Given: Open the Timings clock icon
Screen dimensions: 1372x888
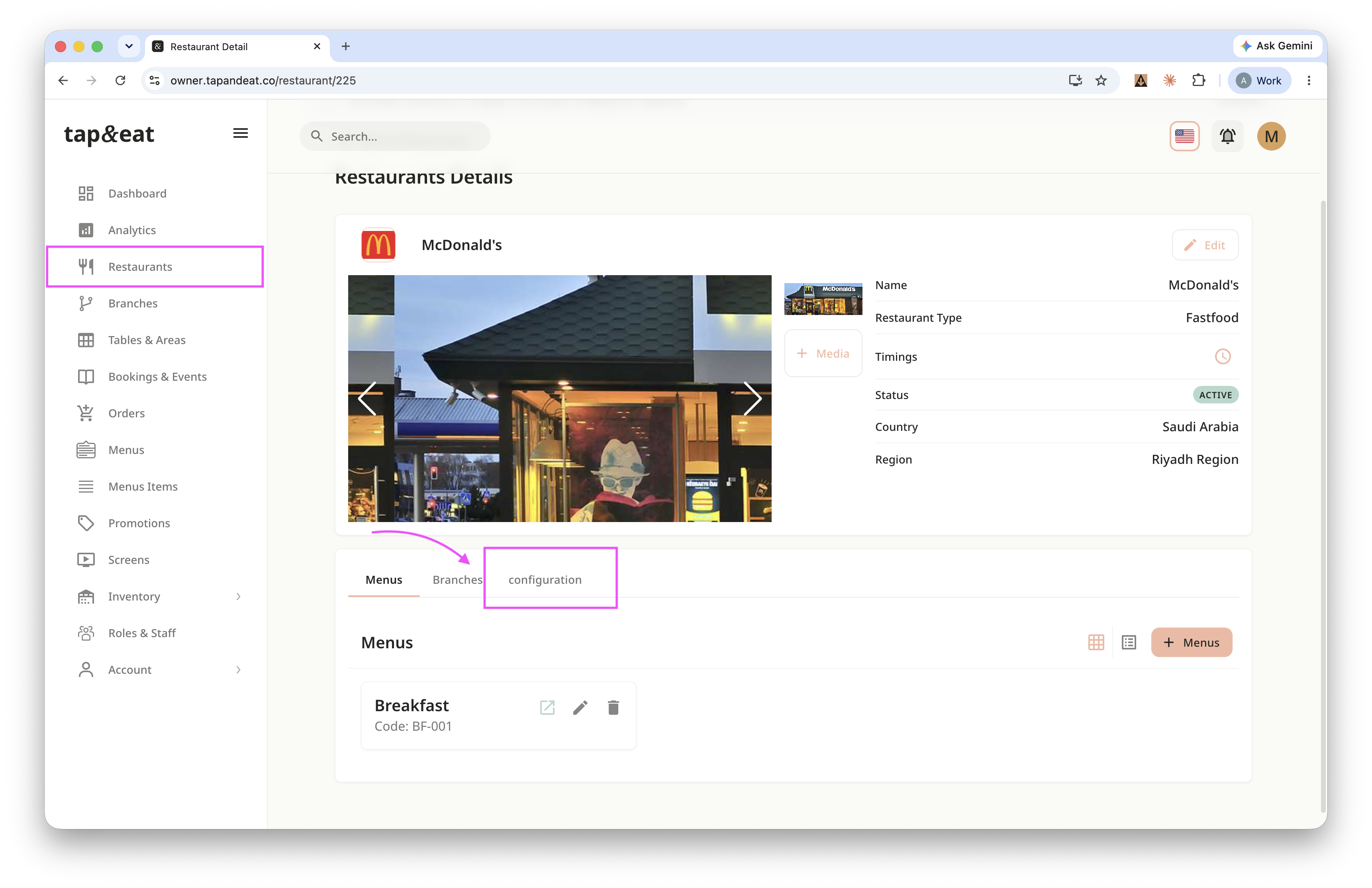Looking at the screenshot, I should 1222,356.
